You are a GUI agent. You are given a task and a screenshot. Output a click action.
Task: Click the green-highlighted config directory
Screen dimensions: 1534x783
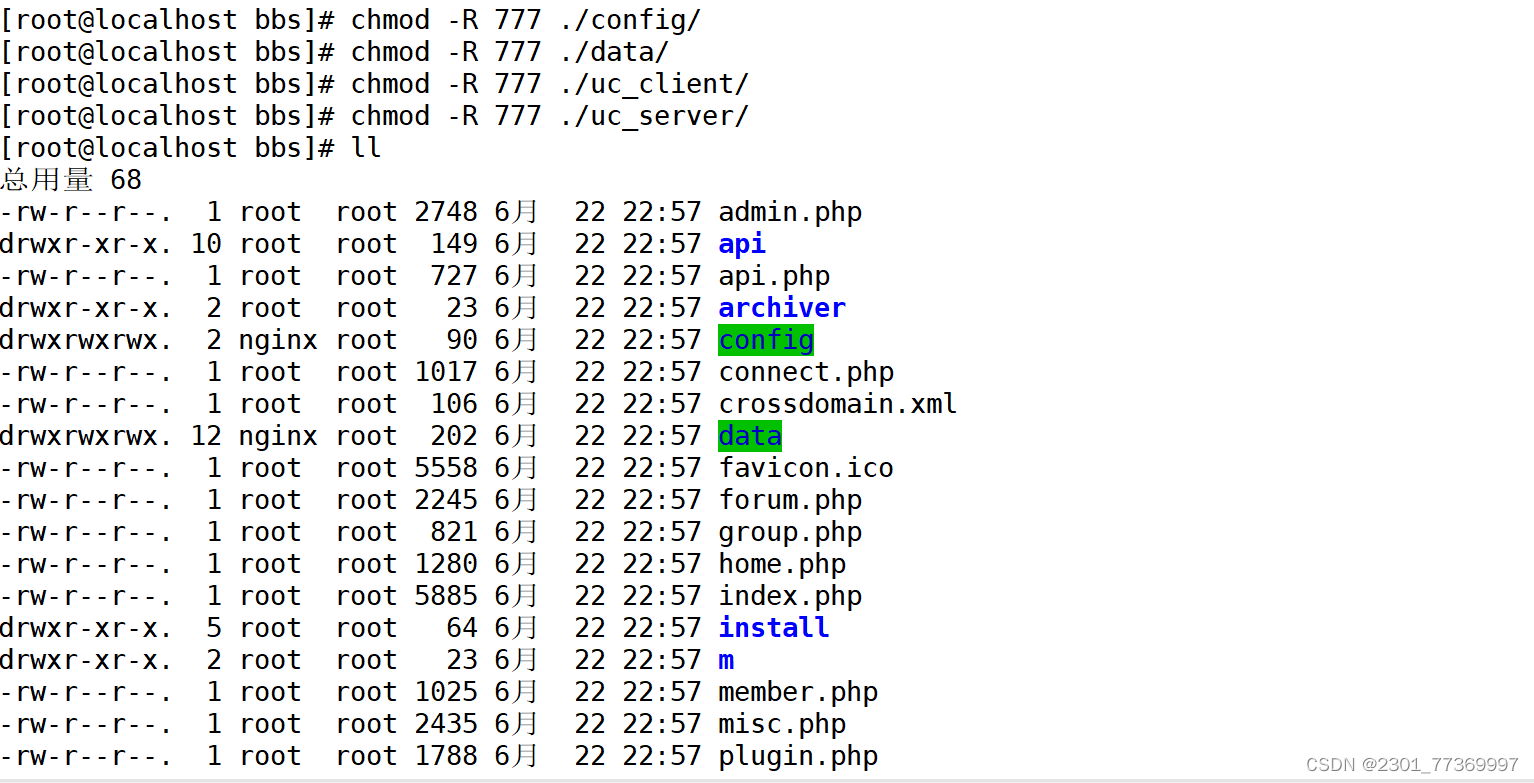(766, 340)
